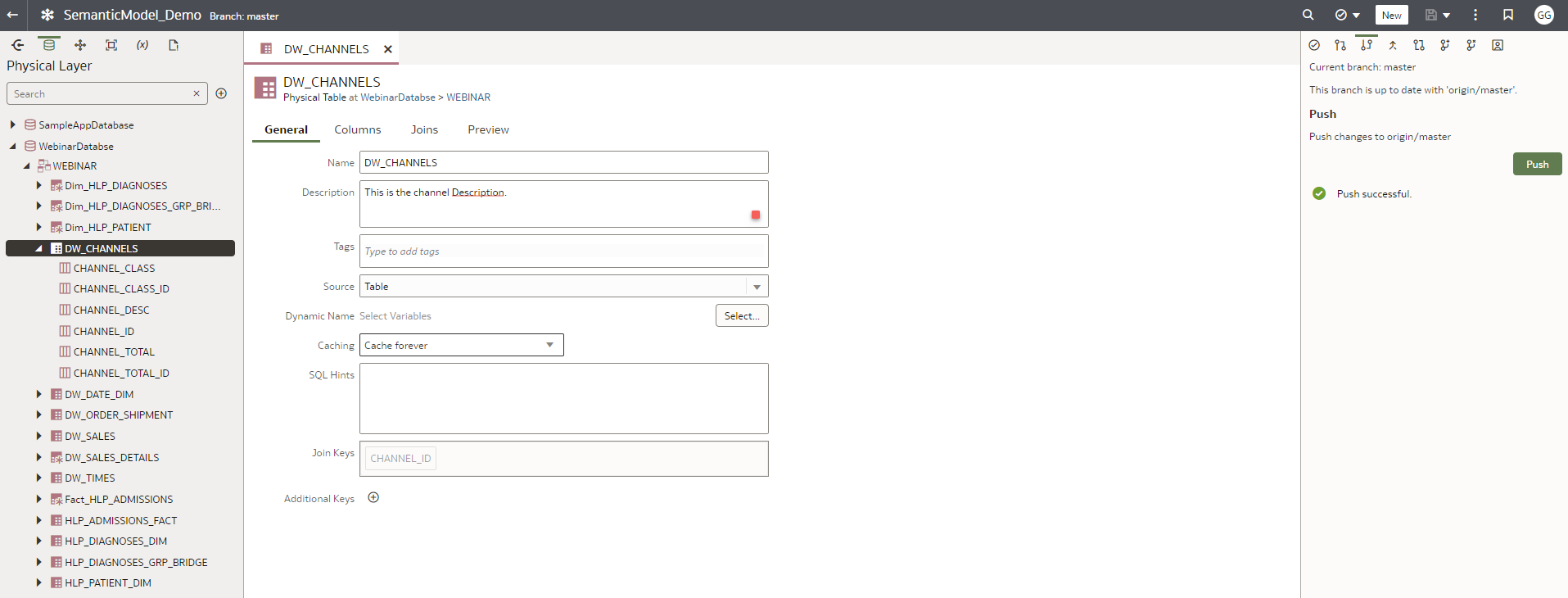Expand the DW_SALES table
Image resolution: width=1568 pixels, height=598 pixels.
(38, 436)
